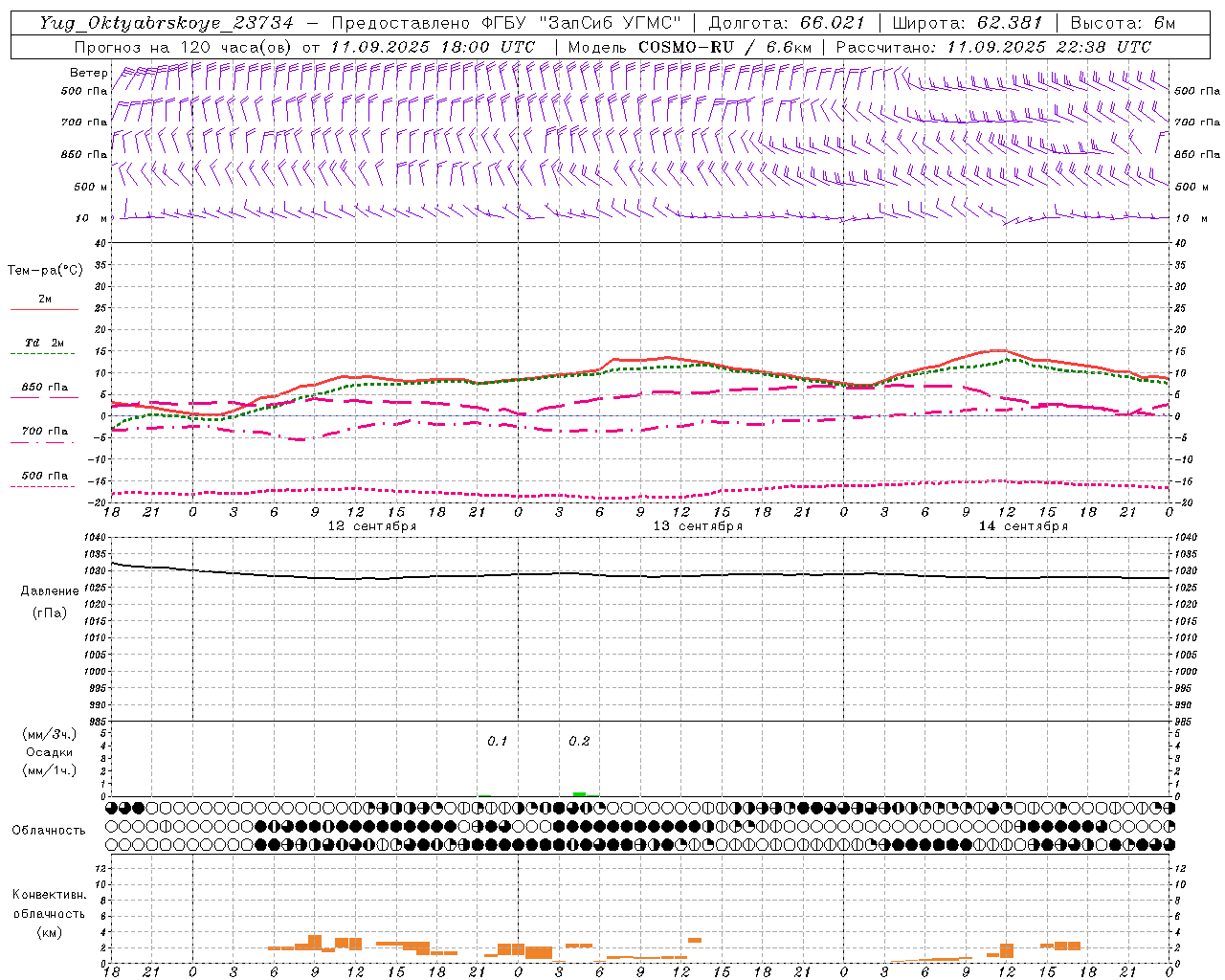Click the model label COSMO-RU / 6.6км
Screen dimensions: 1225x980
click(x=724, y=47)
